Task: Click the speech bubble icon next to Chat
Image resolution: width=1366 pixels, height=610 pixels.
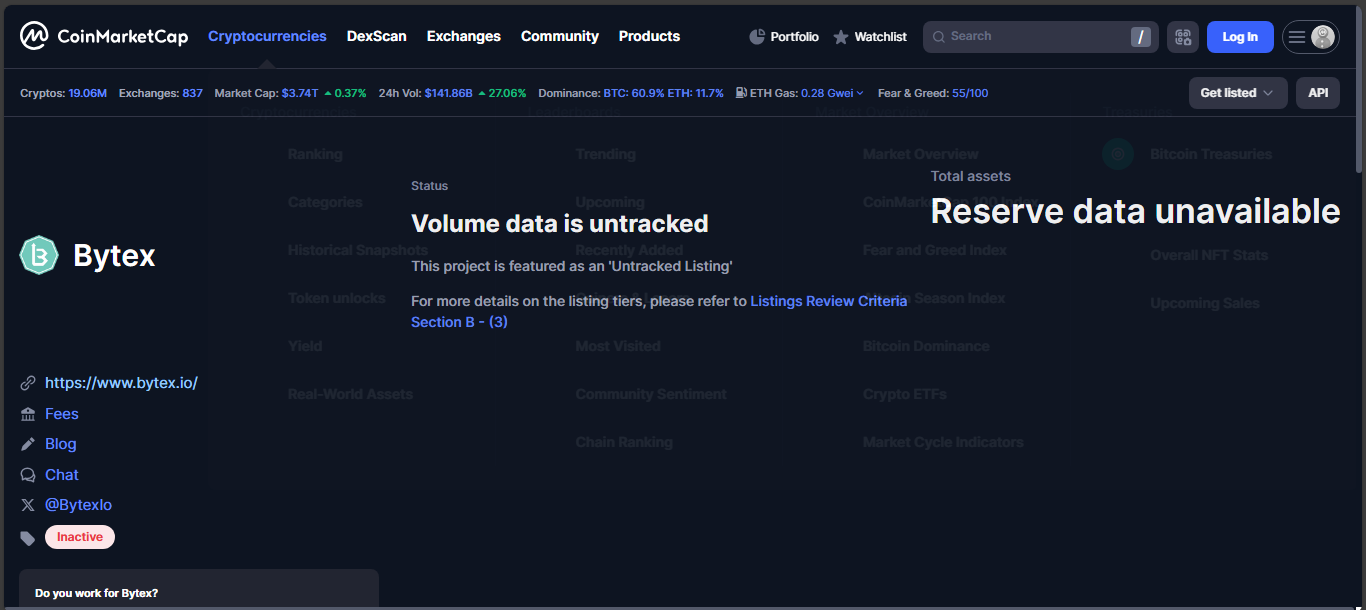Action: (x=28, y=475)
